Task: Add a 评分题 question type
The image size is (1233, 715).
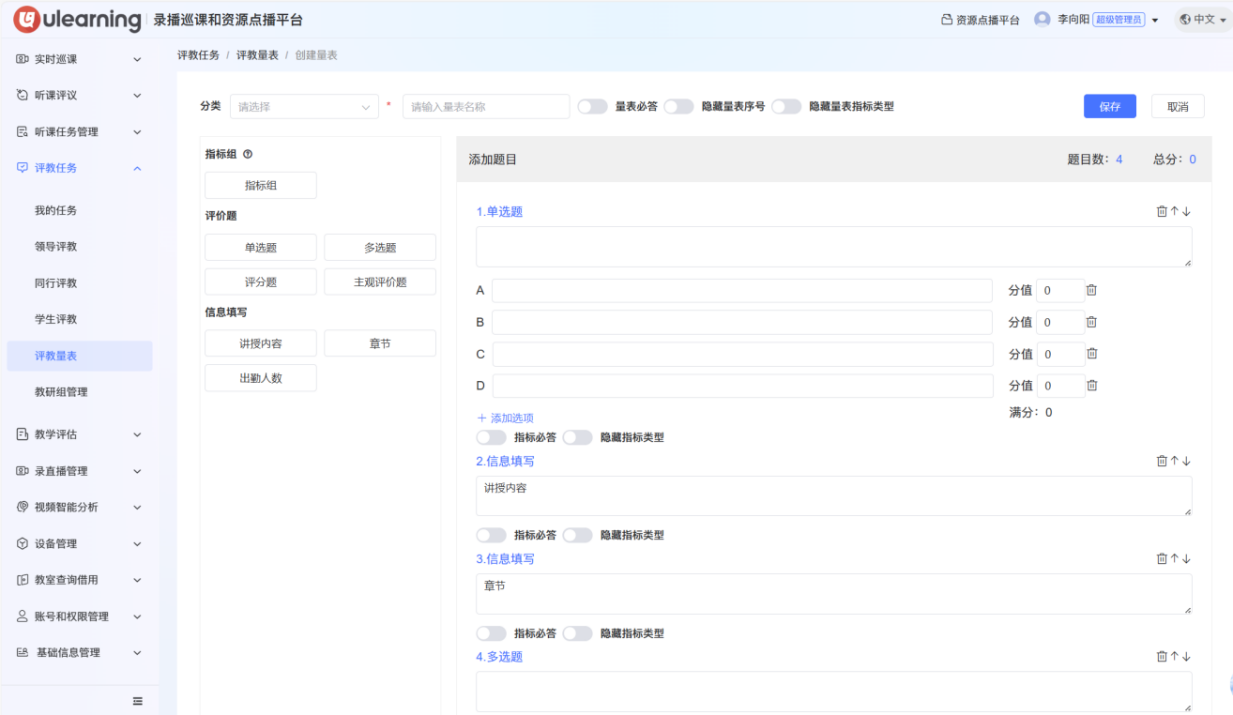Action: point(260,282)
